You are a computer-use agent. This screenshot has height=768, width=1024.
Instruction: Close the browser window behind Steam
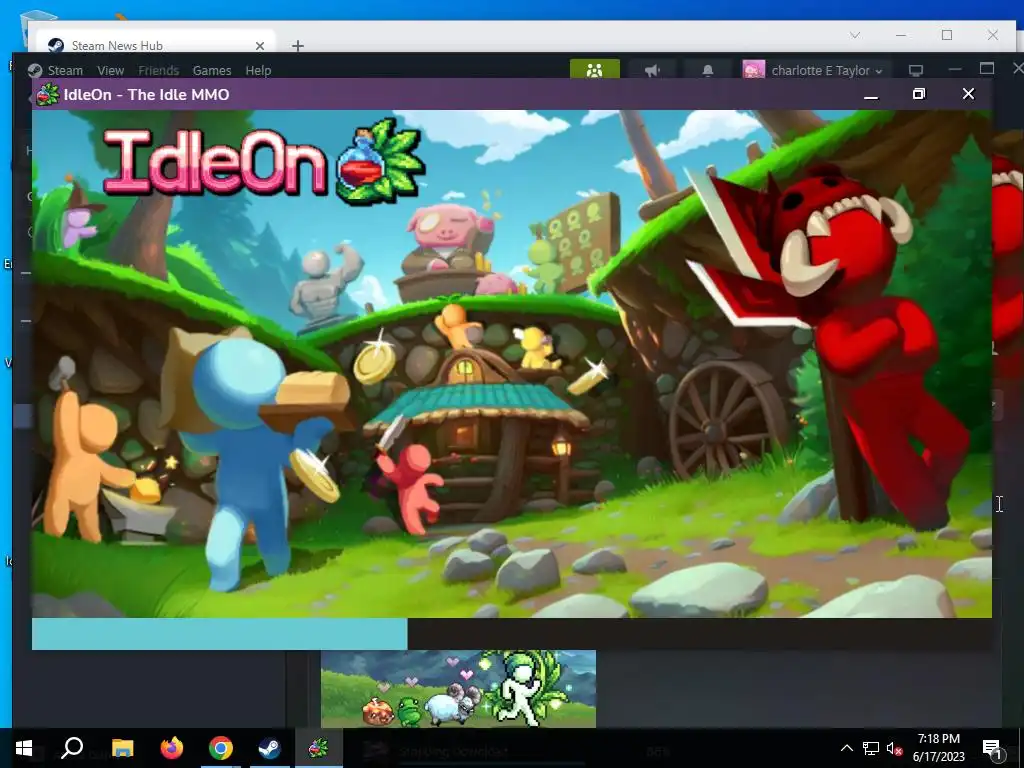[x=993, y=35]
